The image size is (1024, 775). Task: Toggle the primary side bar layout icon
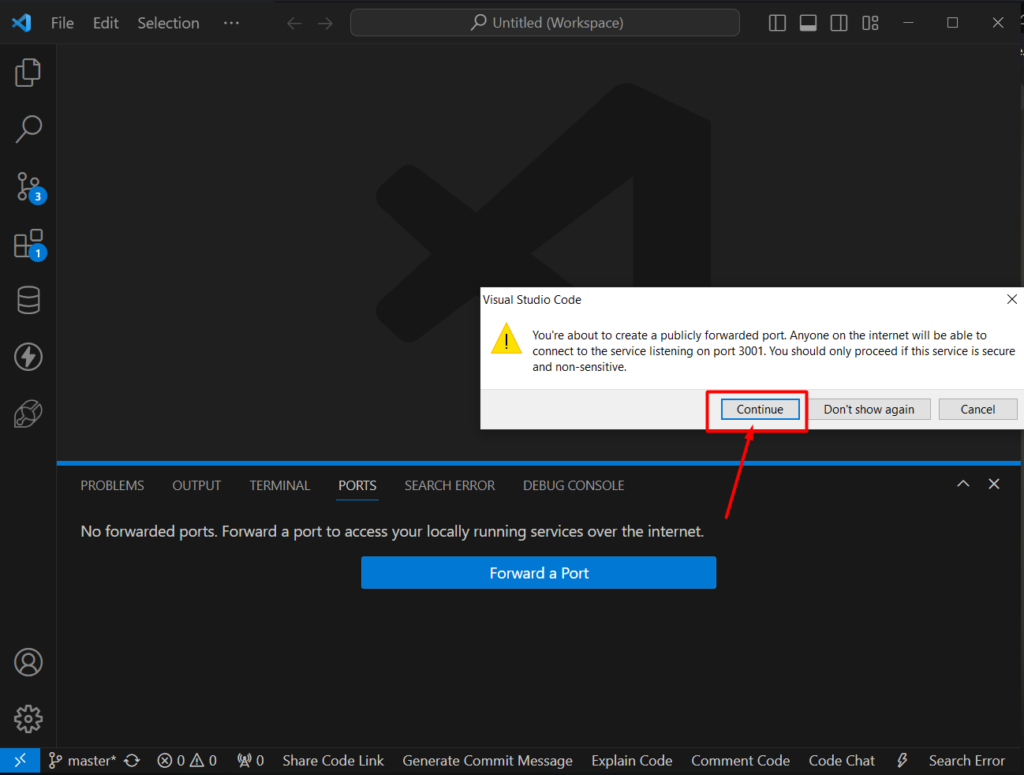(x=777, y=24)
